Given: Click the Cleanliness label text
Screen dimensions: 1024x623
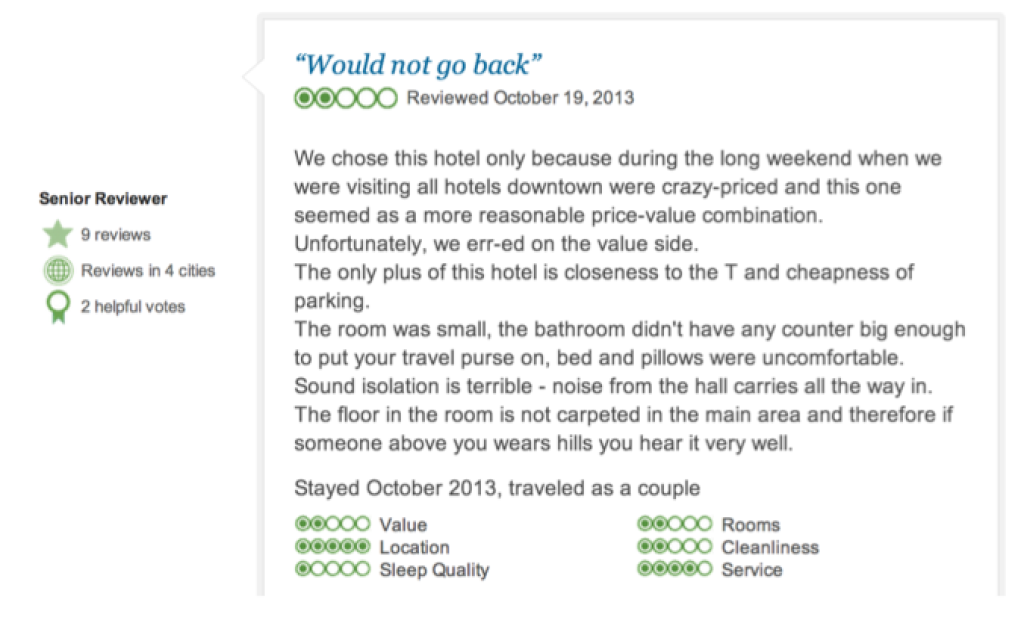Looking at the screenshot, I should [x=770, y=547].
